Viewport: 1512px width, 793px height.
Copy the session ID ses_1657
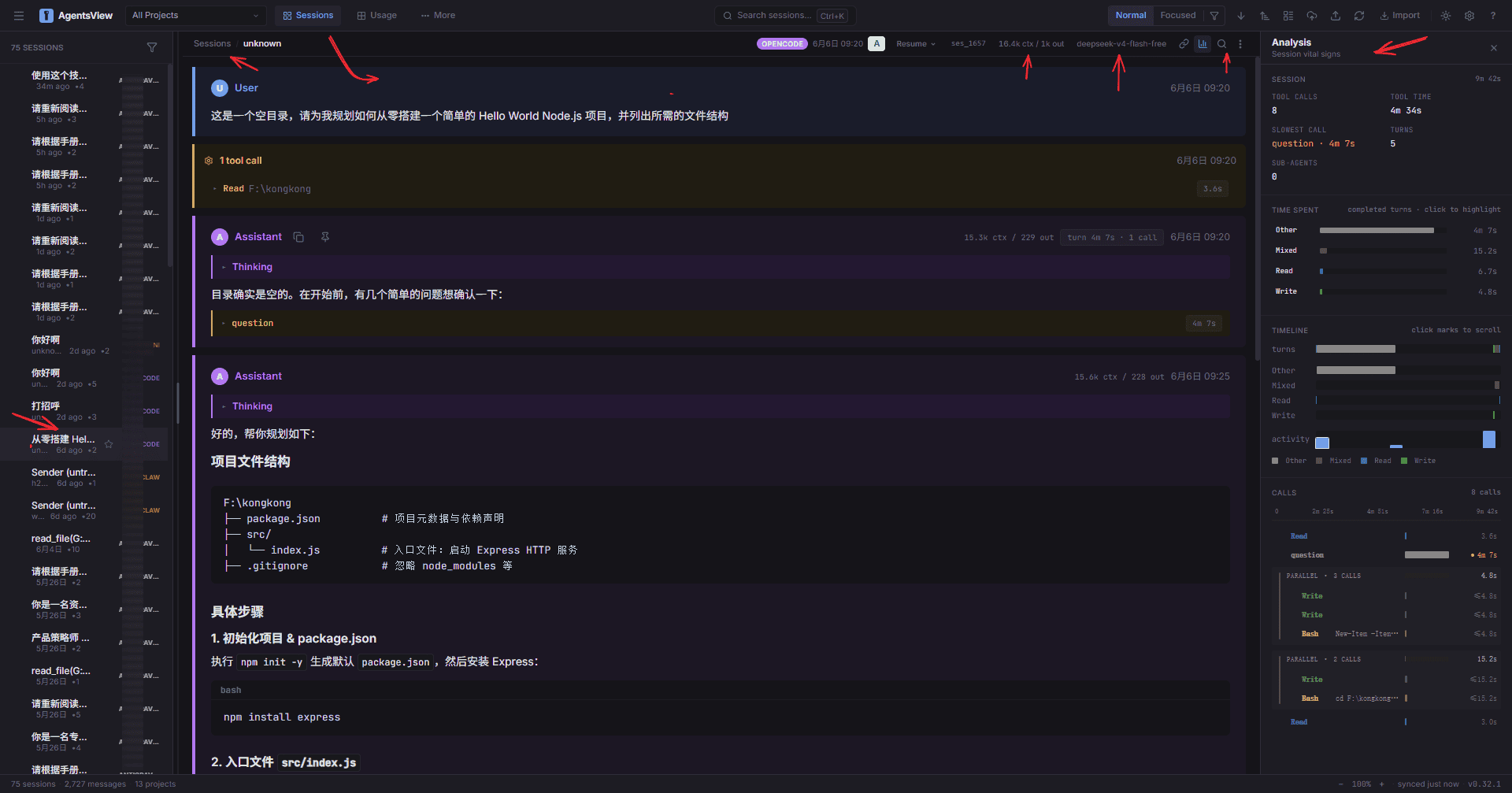click(x=968, y=44)
